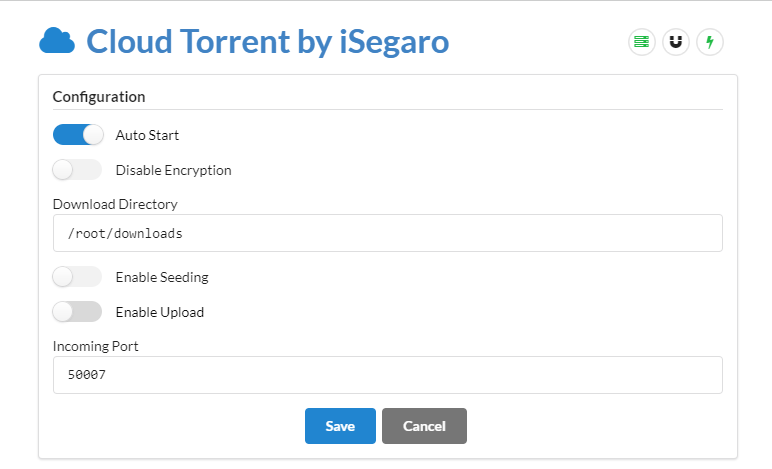This screenshot has width=772, height=469.
Task: Click the blue cloud logo icon
Action: pyautogui.click(x=57, y=42)
